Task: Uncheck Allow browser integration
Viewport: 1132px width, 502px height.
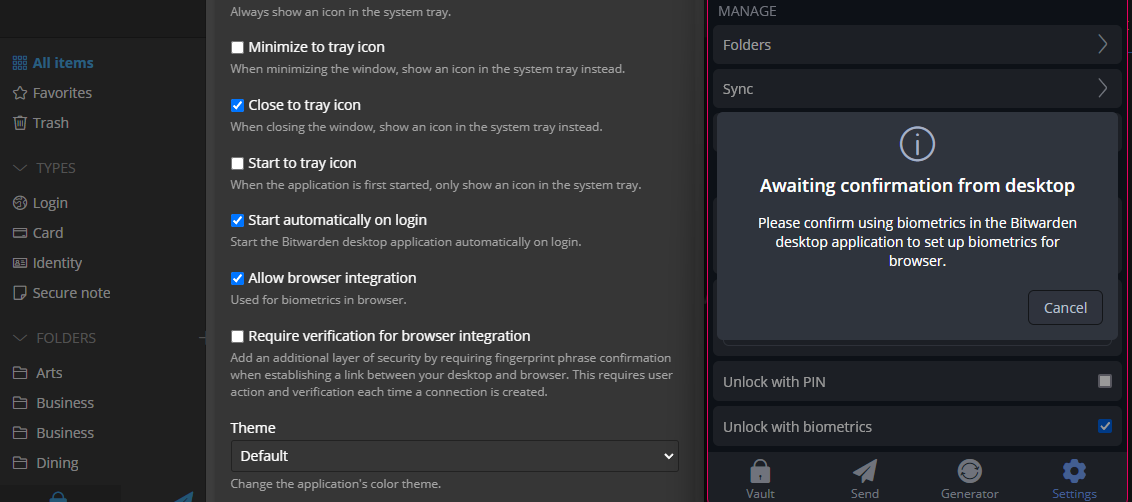Action: point(237,278)
